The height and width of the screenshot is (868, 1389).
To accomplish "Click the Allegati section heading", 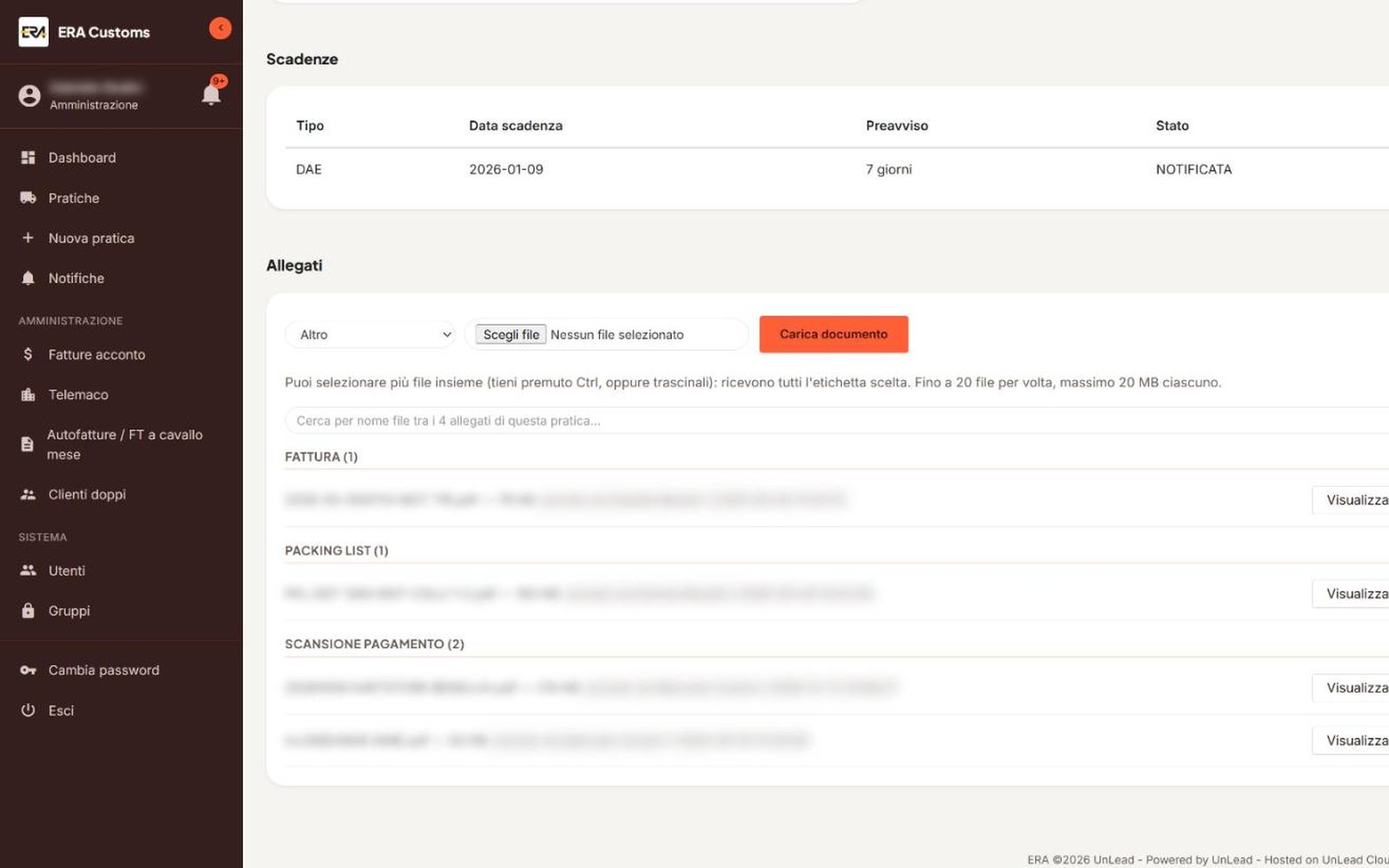I will (x=294, y=266).
